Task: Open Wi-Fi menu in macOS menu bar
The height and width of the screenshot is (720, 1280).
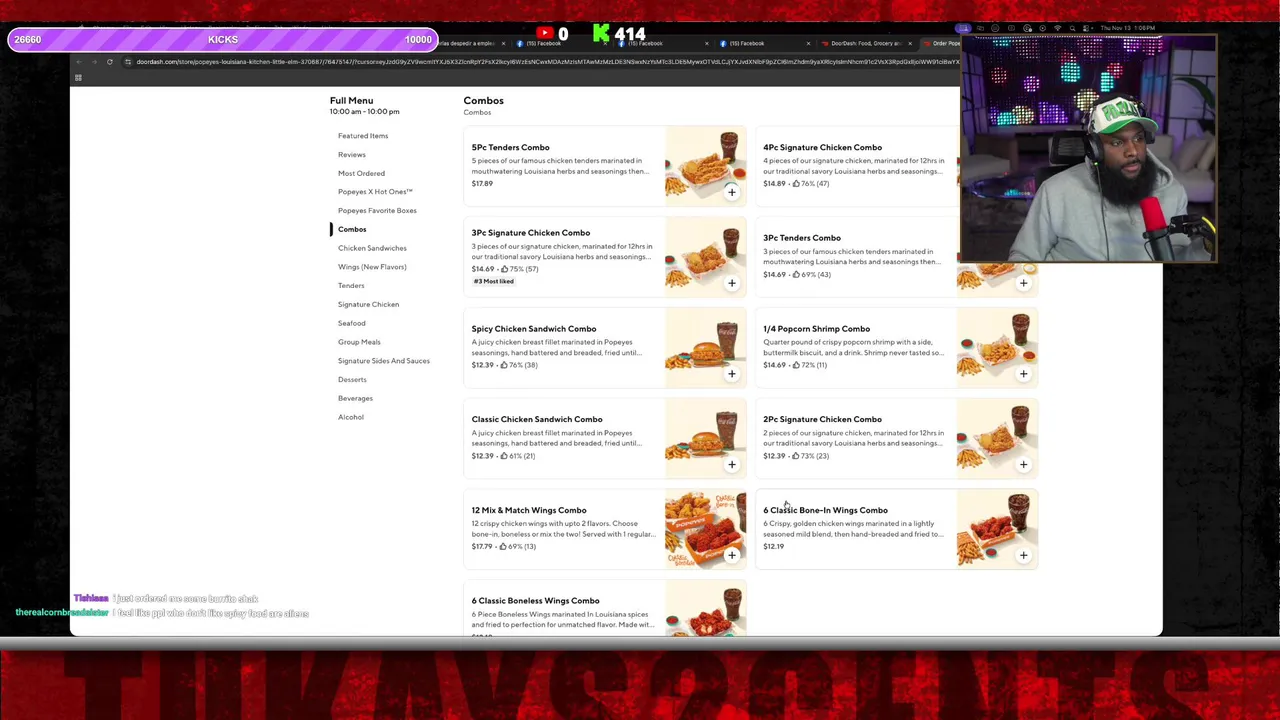Action: coord(1057,28)
